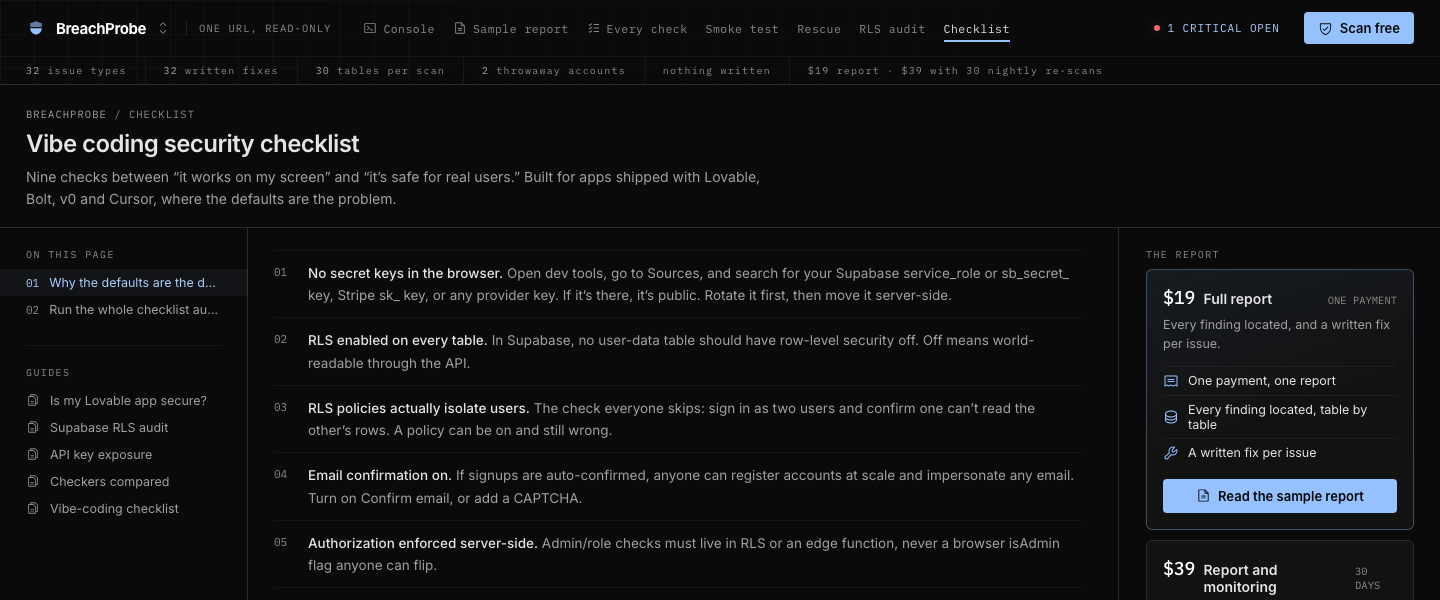The height and width of the screenshot is (600, 1440).
Task: Click the icon beside Checkers compared
Action: coord(33,482)
